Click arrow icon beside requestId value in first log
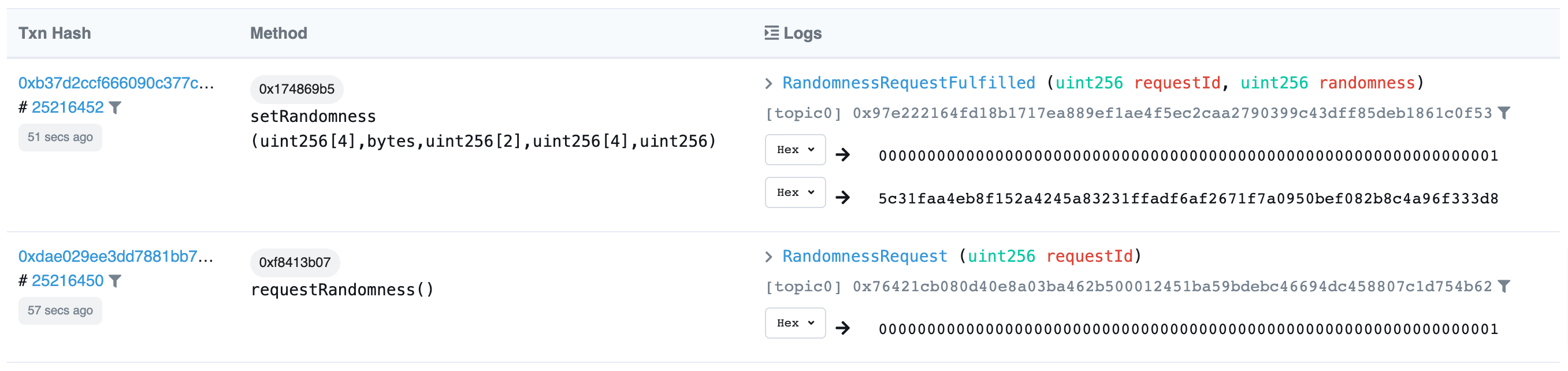Screen dimensions: 1568x371 coord(843,155)
